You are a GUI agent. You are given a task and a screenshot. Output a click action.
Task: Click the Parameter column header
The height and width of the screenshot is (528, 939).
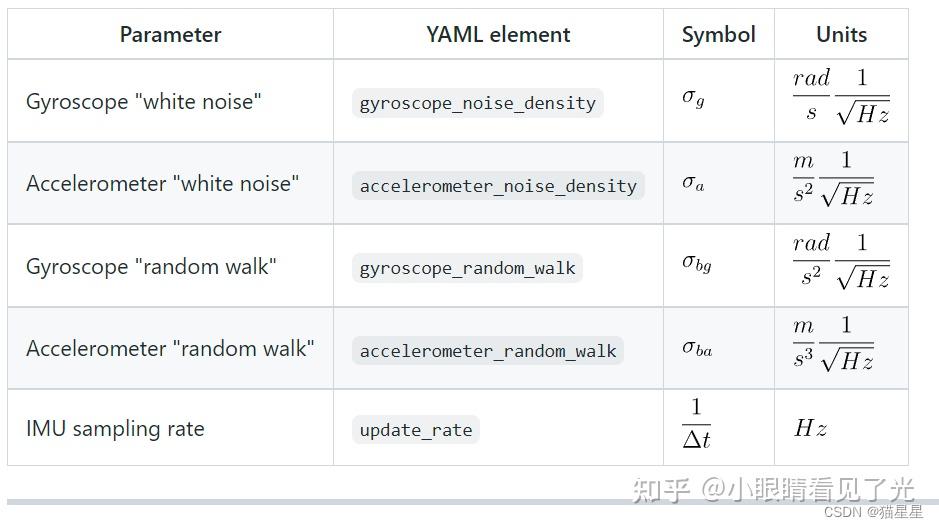(x=170, y=35)
